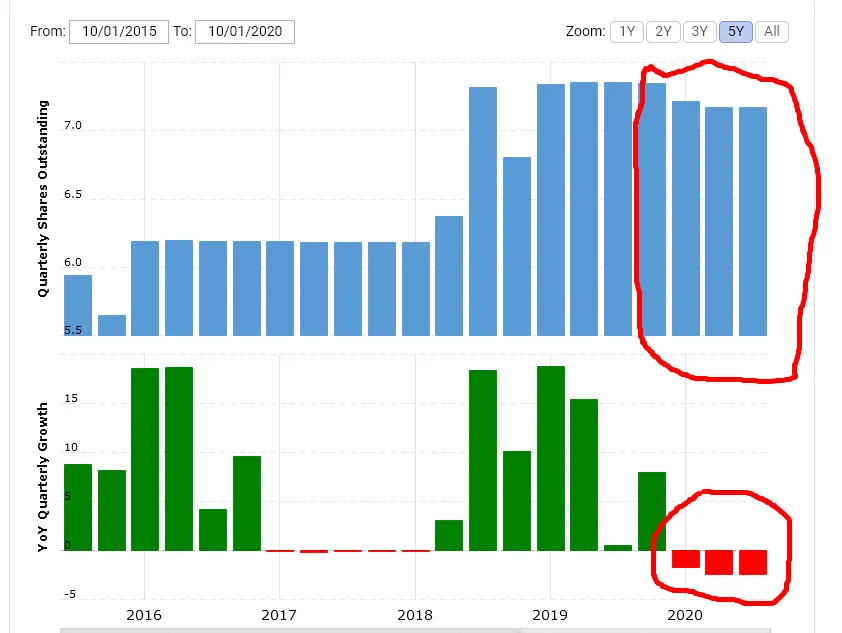Screen dimensions: 842x633
Task: Select the 2020 label on the time axis
Action: click(x=685, y=615)
